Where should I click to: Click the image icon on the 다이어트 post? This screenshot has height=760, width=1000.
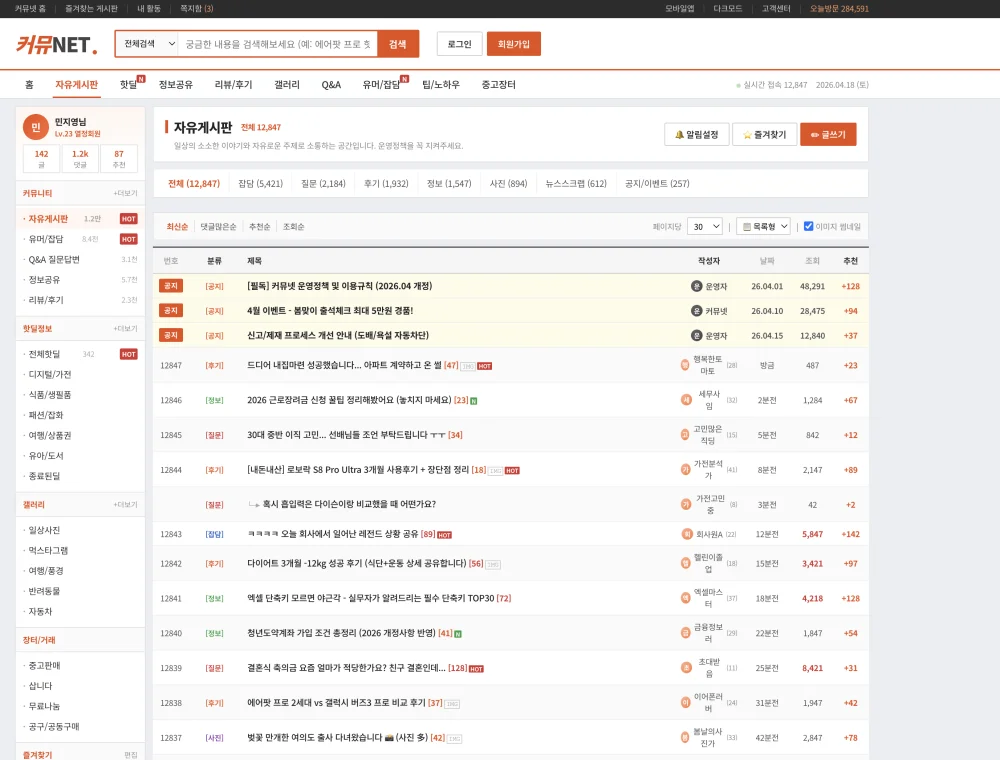click(493, 564)
